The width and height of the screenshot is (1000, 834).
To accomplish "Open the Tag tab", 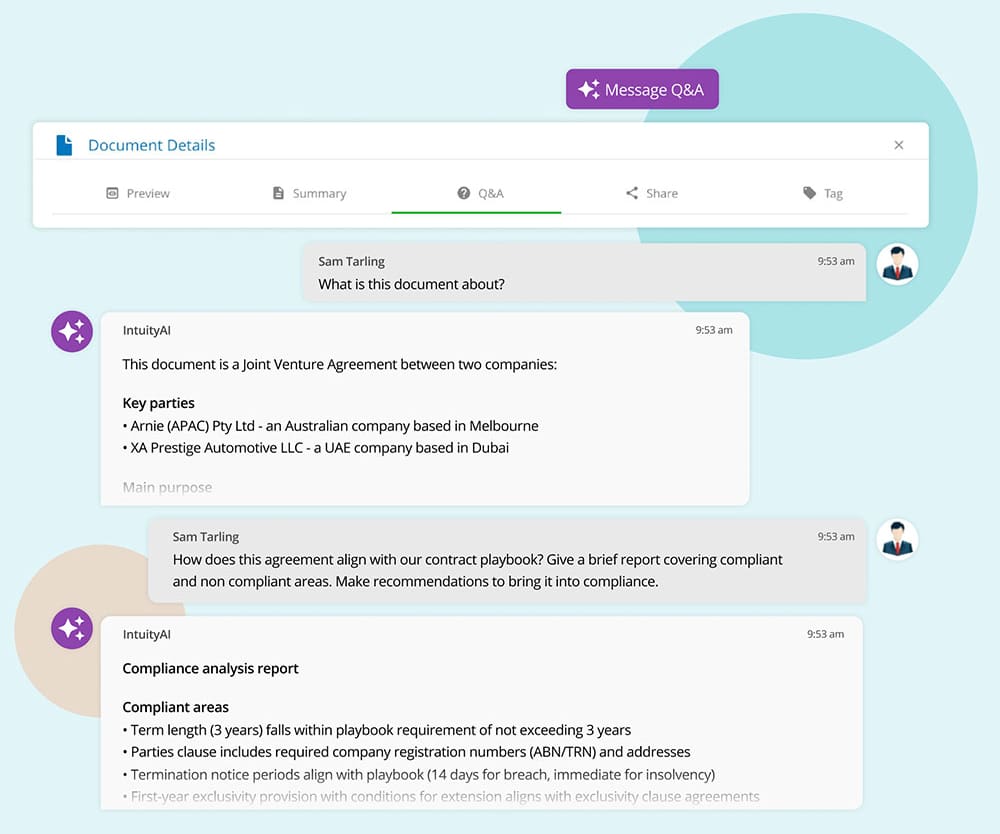I will tap(822, 193).
